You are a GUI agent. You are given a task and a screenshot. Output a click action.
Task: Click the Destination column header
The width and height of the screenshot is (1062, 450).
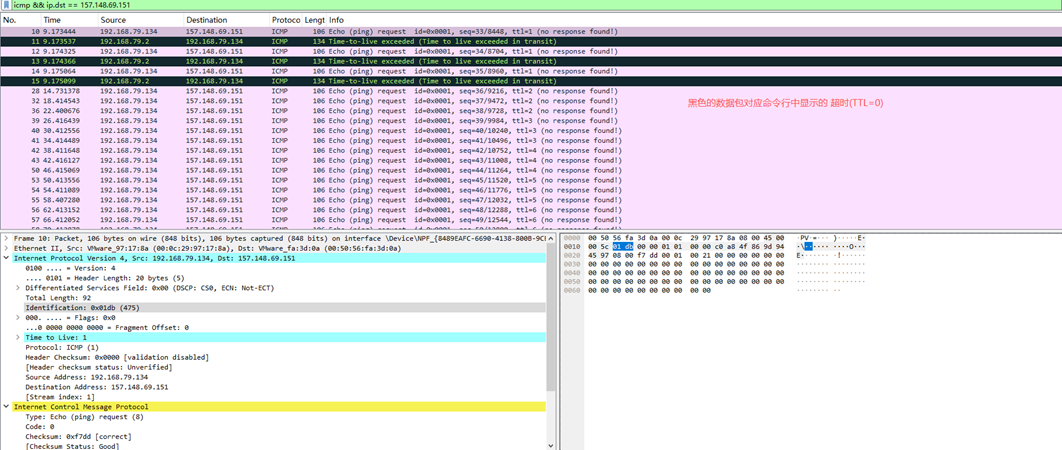(x=206, y=20)
